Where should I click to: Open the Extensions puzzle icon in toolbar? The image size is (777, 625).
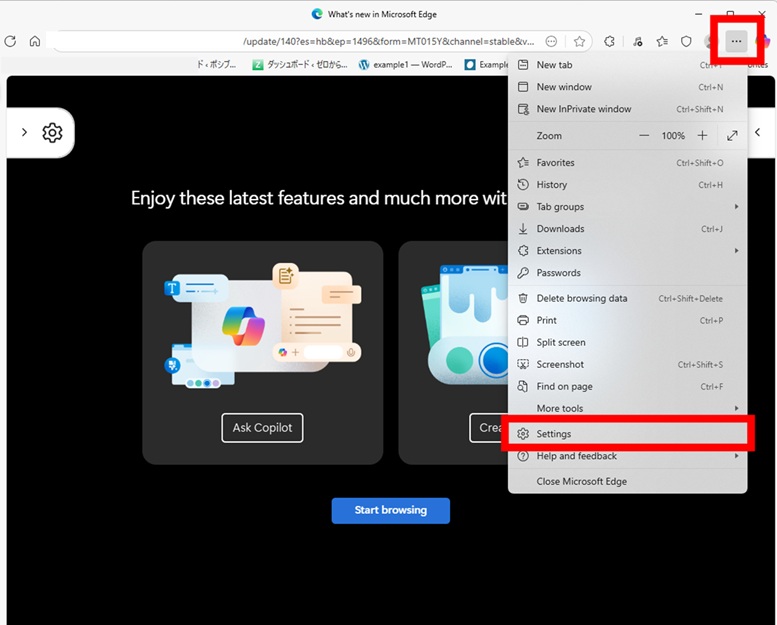610,42
